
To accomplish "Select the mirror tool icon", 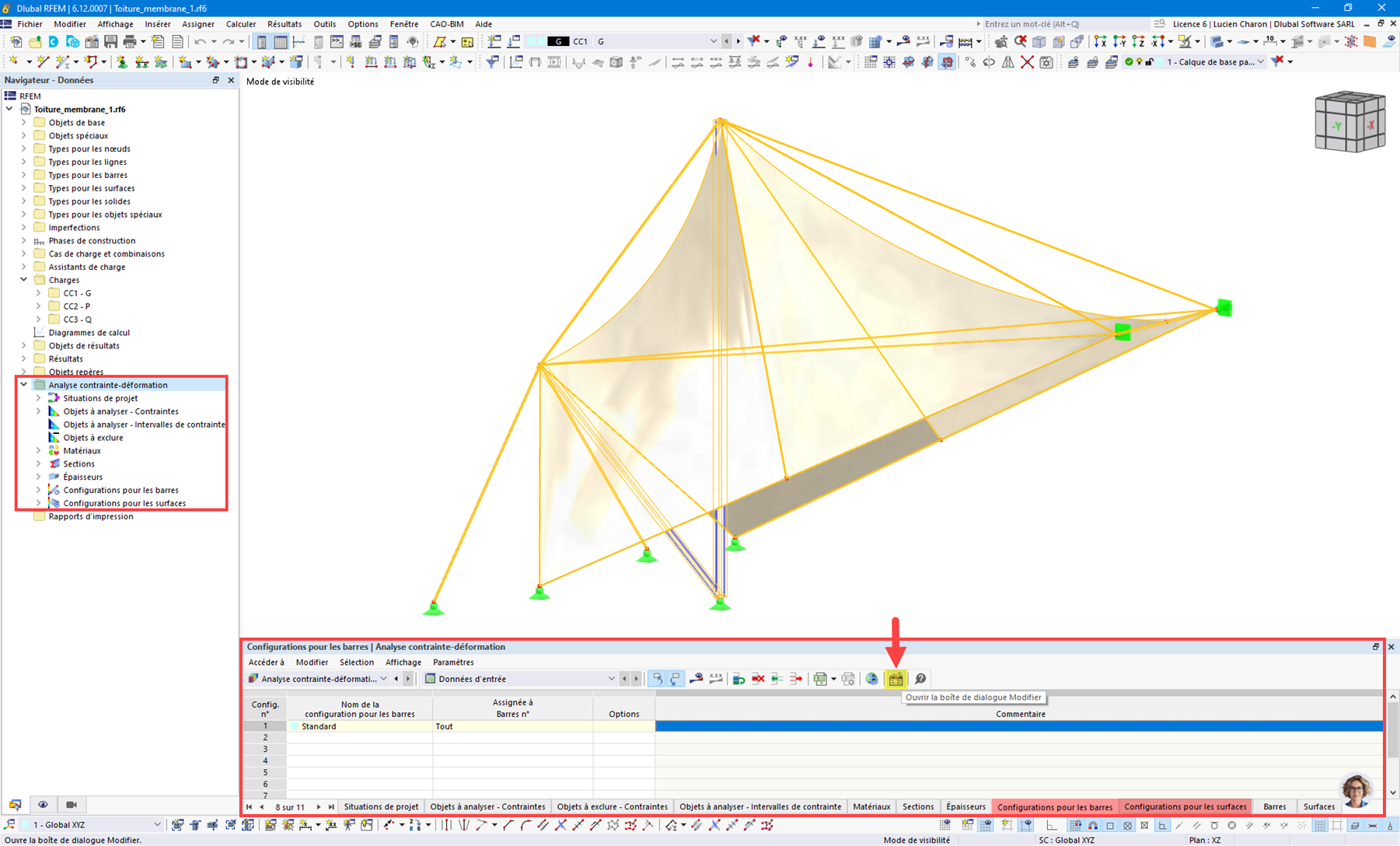I will [1008, 62].
